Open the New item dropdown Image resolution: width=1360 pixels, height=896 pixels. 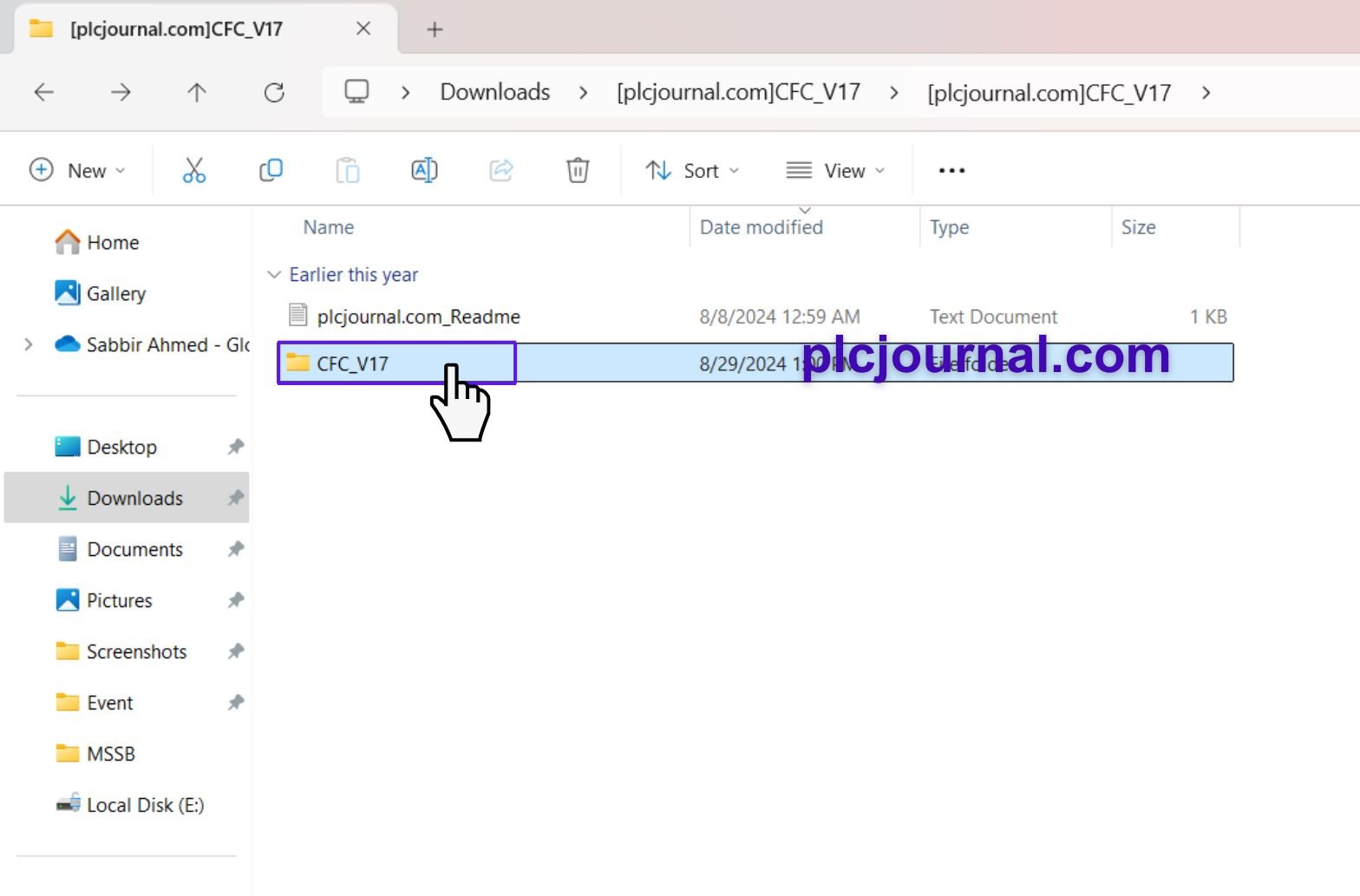(x=77, y=170)
